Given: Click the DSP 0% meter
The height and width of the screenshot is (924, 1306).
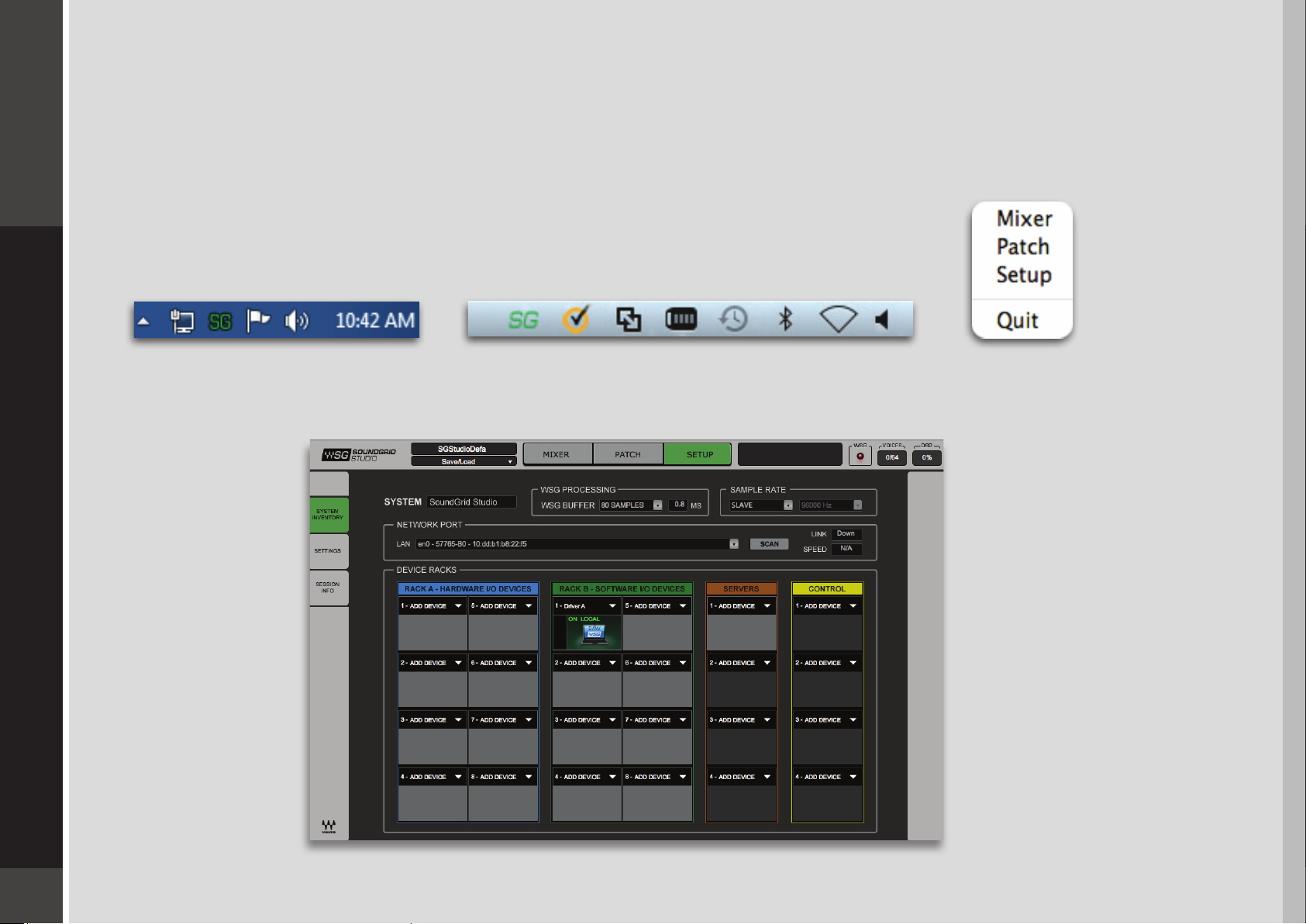Looking at the screenshot, I should (x=927, y=457).
